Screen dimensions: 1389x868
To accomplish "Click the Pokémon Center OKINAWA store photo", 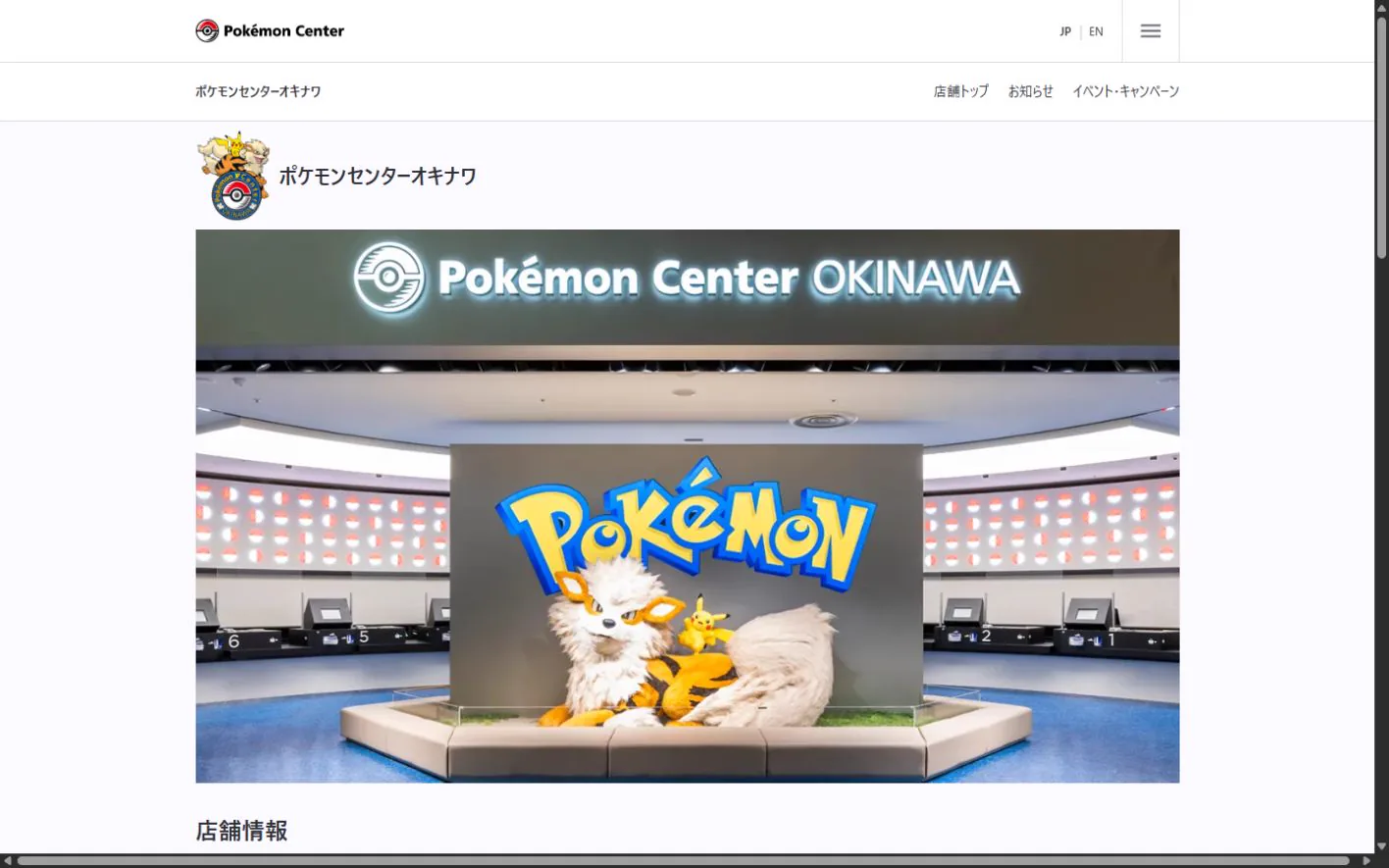I will (688, 506).
